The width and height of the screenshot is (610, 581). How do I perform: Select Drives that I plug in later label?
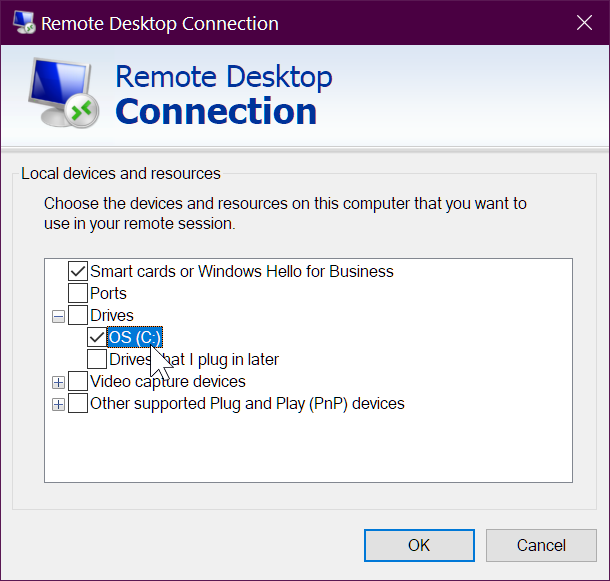(x=194, y=360)
